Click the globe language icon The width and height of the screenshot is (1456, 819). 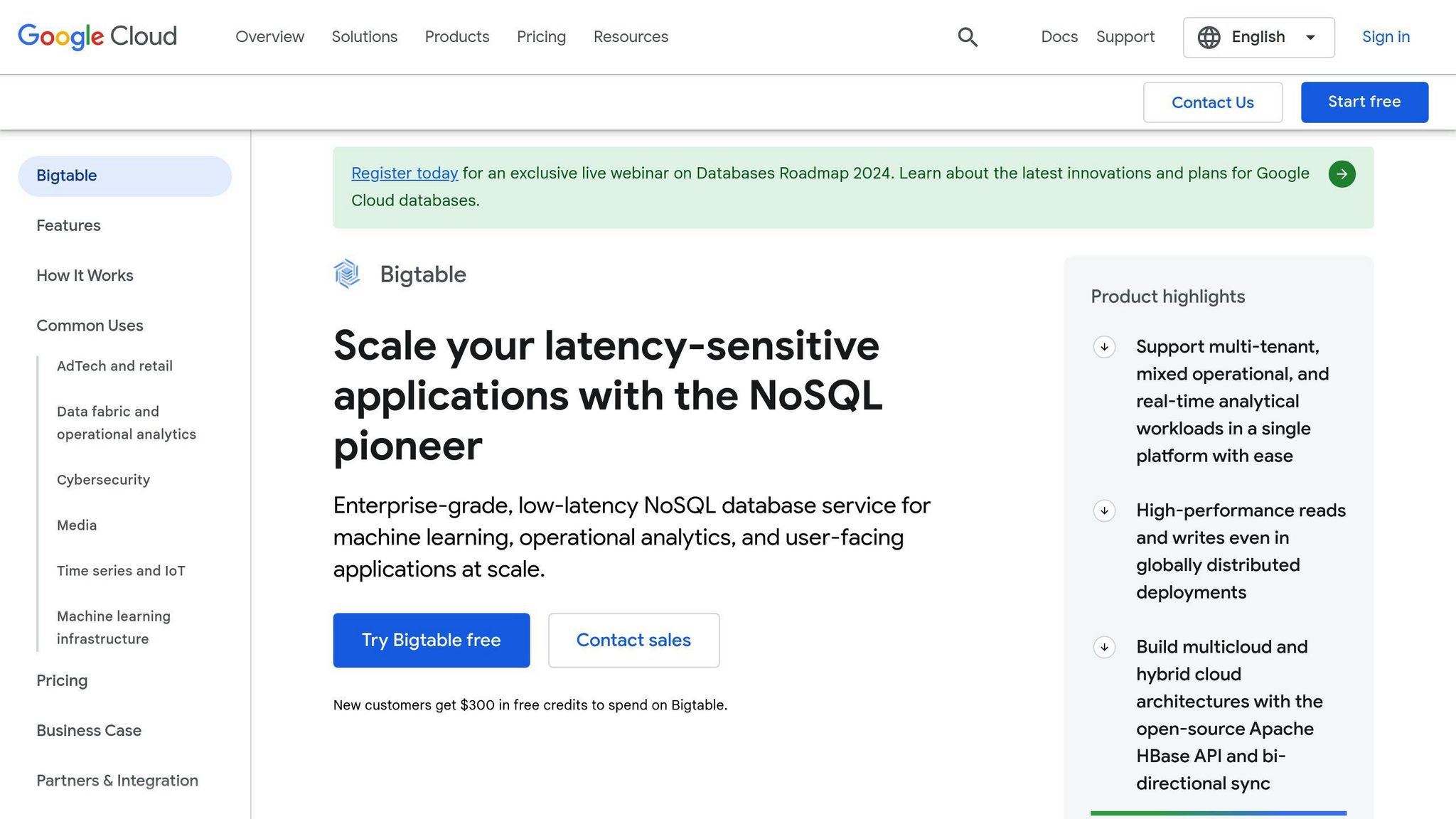[1210, 37]
